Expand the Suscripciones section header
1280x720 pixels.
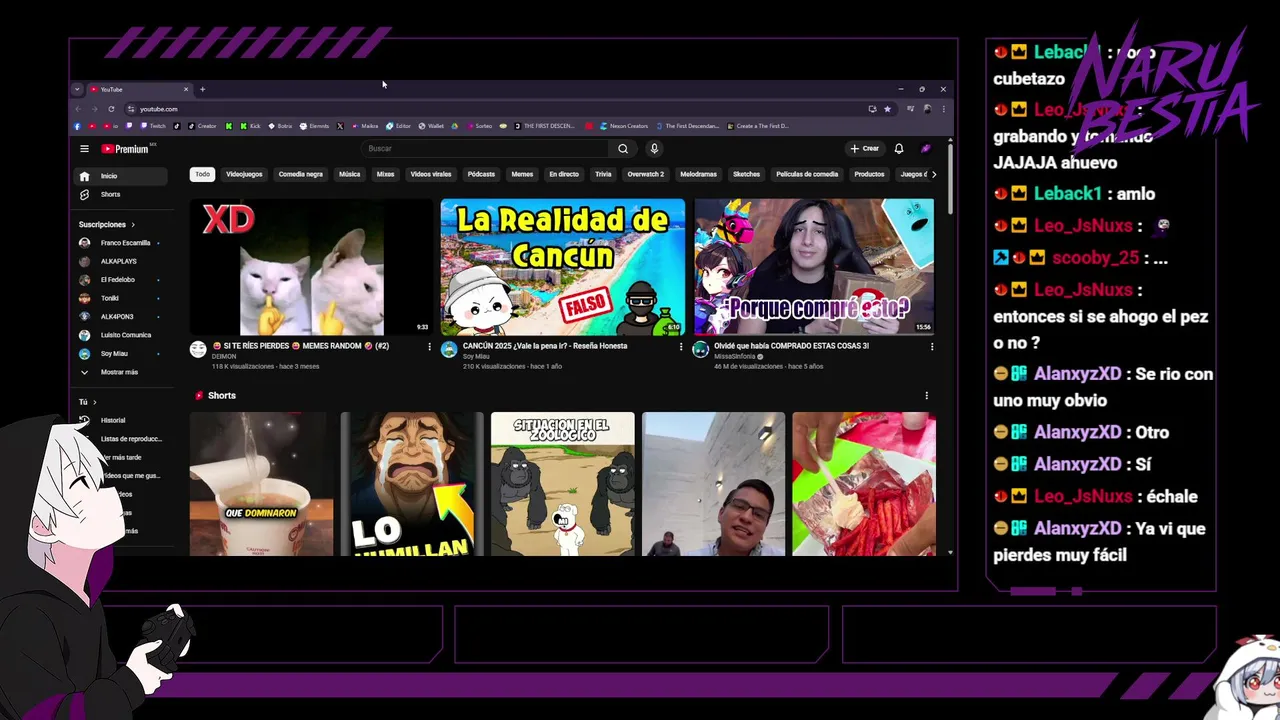click(106, 225)
